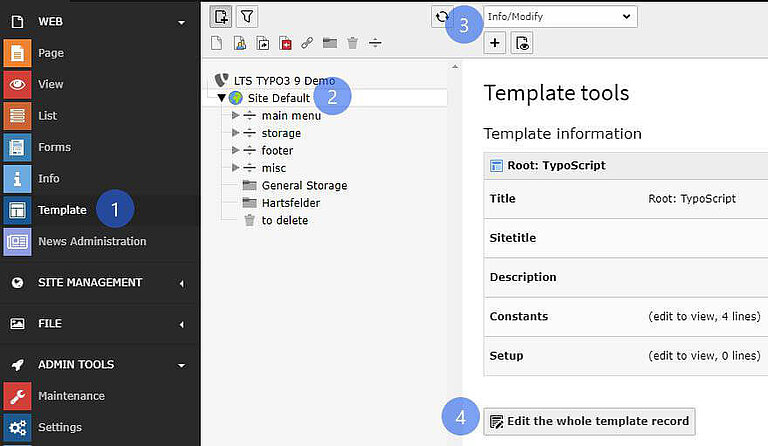The width and height of the screenshot is (768, 446).
Task: Open the Forms module
Action: point(17,147)
